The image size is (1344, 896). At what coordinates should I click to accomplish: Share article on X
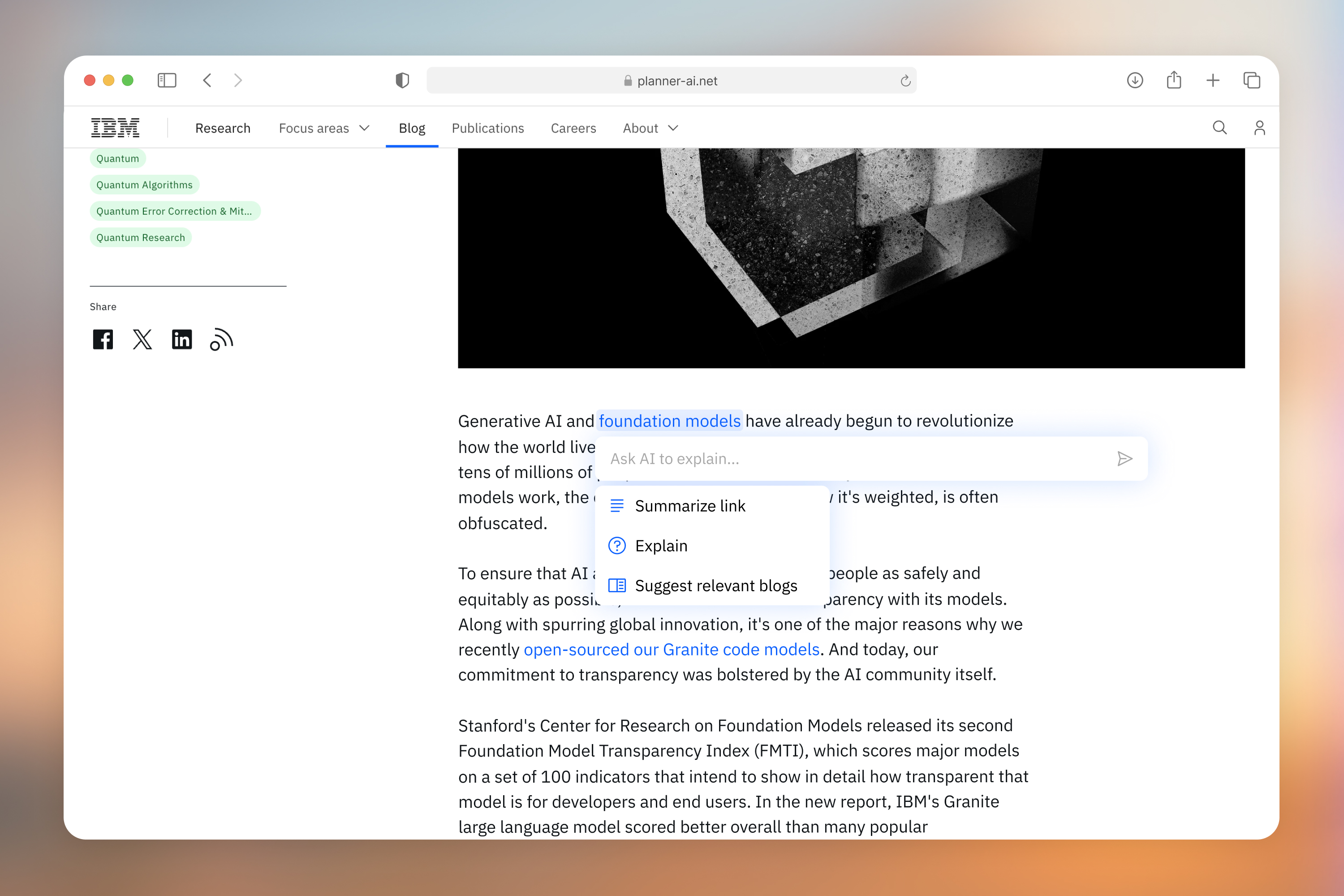(x=142, y=340)
